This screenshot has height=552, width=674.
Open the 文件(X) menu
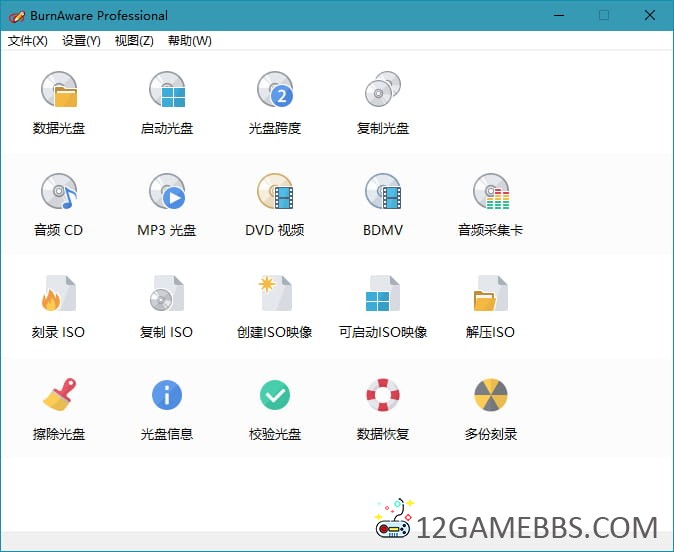click(x=28, y=41)
